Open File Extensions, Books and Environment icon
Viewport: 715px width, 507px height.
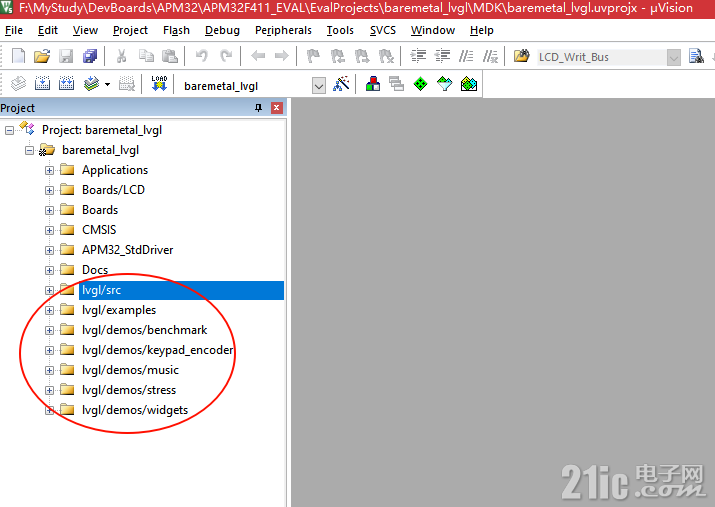pos(373,84)
